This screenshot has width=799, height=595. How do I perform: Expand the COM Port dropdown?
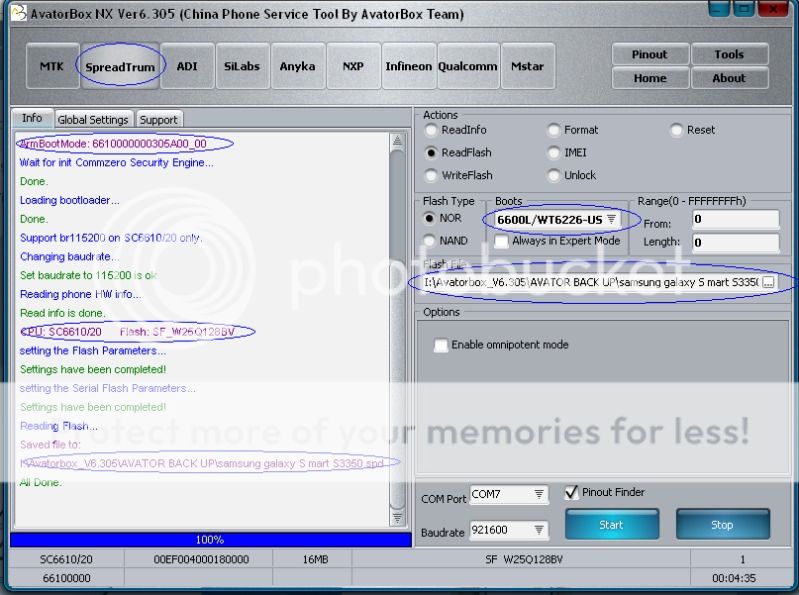point(539,494)
